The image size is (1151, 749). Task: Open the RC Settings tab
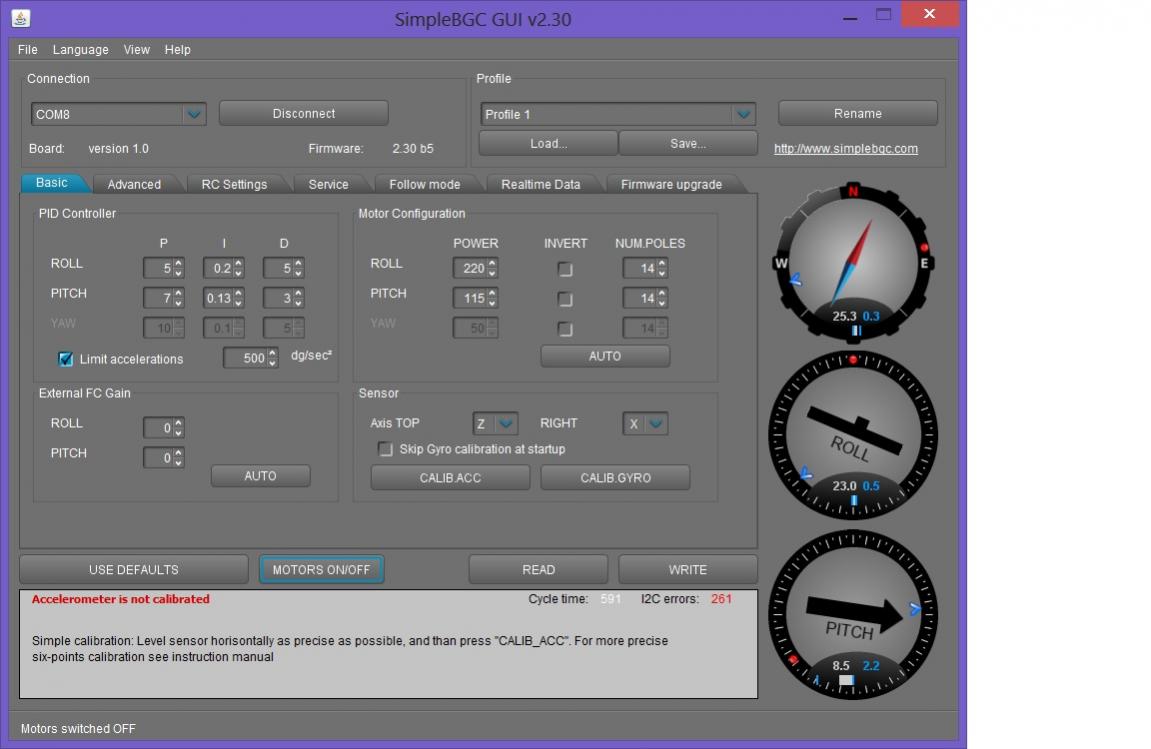tap(234, 184)
